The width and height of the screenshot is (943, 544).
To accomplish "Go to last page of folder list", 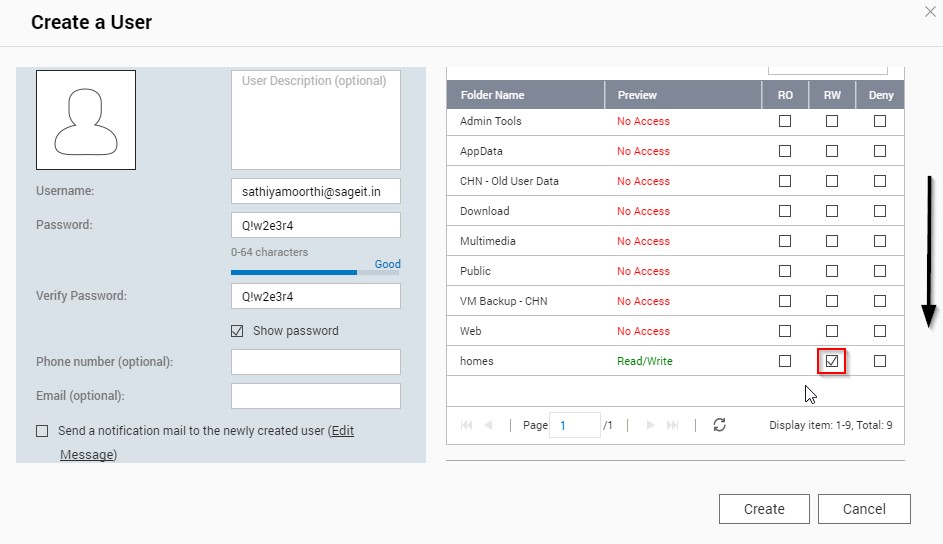I will click(673, 425).
